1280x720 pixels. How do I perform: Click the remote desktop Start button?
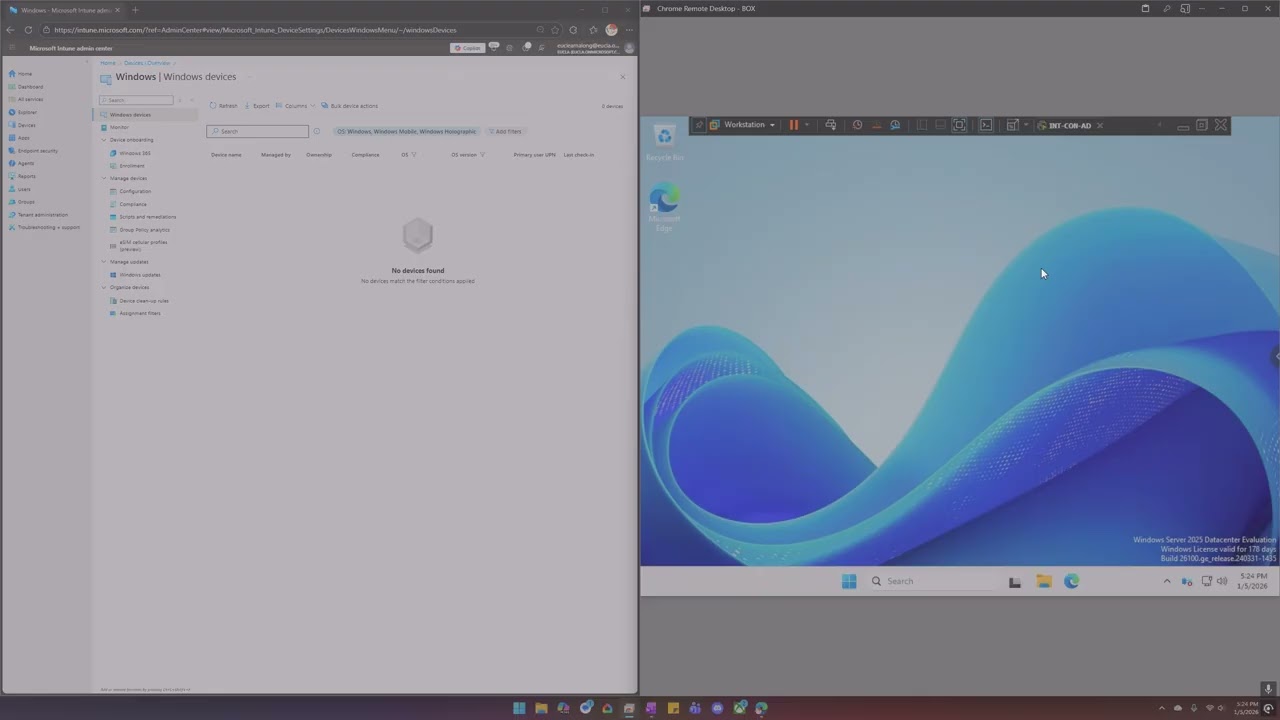coord(849,581)
